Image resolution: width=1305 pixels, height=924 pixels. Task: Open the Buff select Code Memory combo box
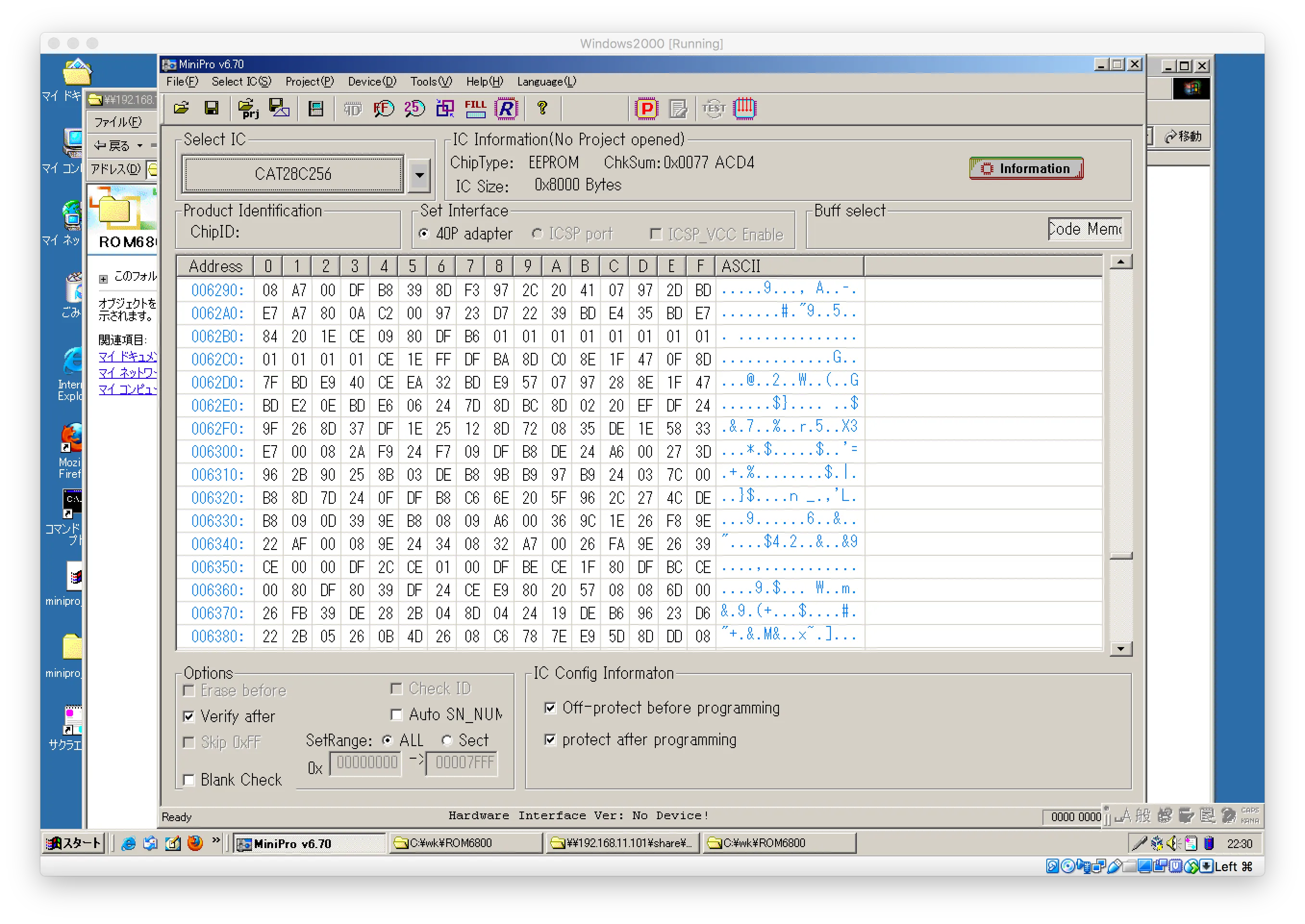(1085, 229)
